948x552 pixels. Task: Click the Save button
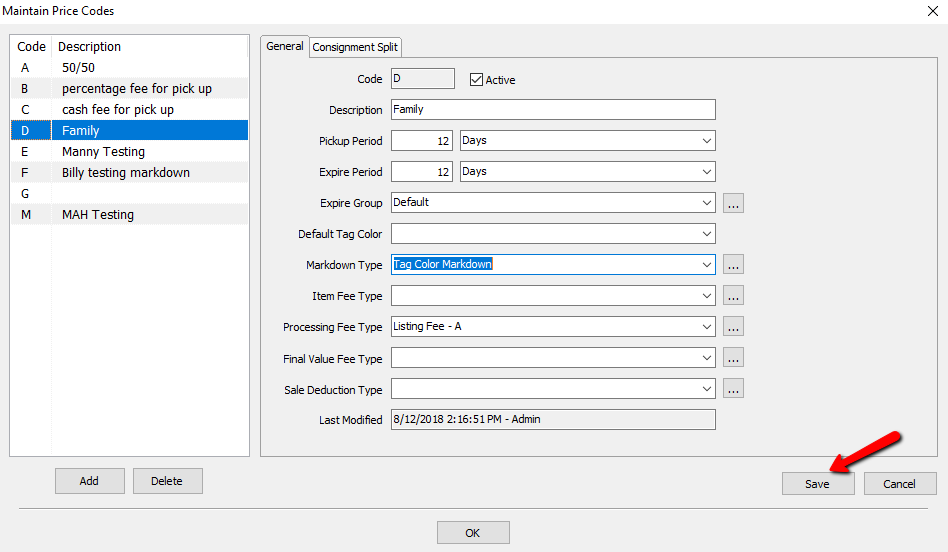pos(817,484)
